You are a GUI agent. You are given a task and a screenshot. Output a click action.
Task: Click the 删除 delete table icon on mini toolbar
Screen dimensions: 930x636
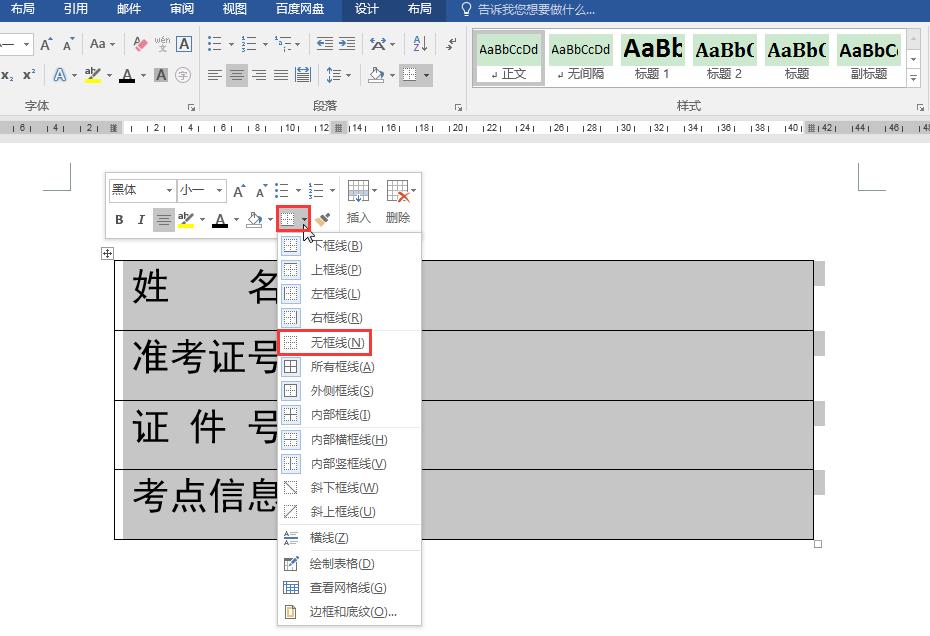pyautogui.click(x=398, y=196)
